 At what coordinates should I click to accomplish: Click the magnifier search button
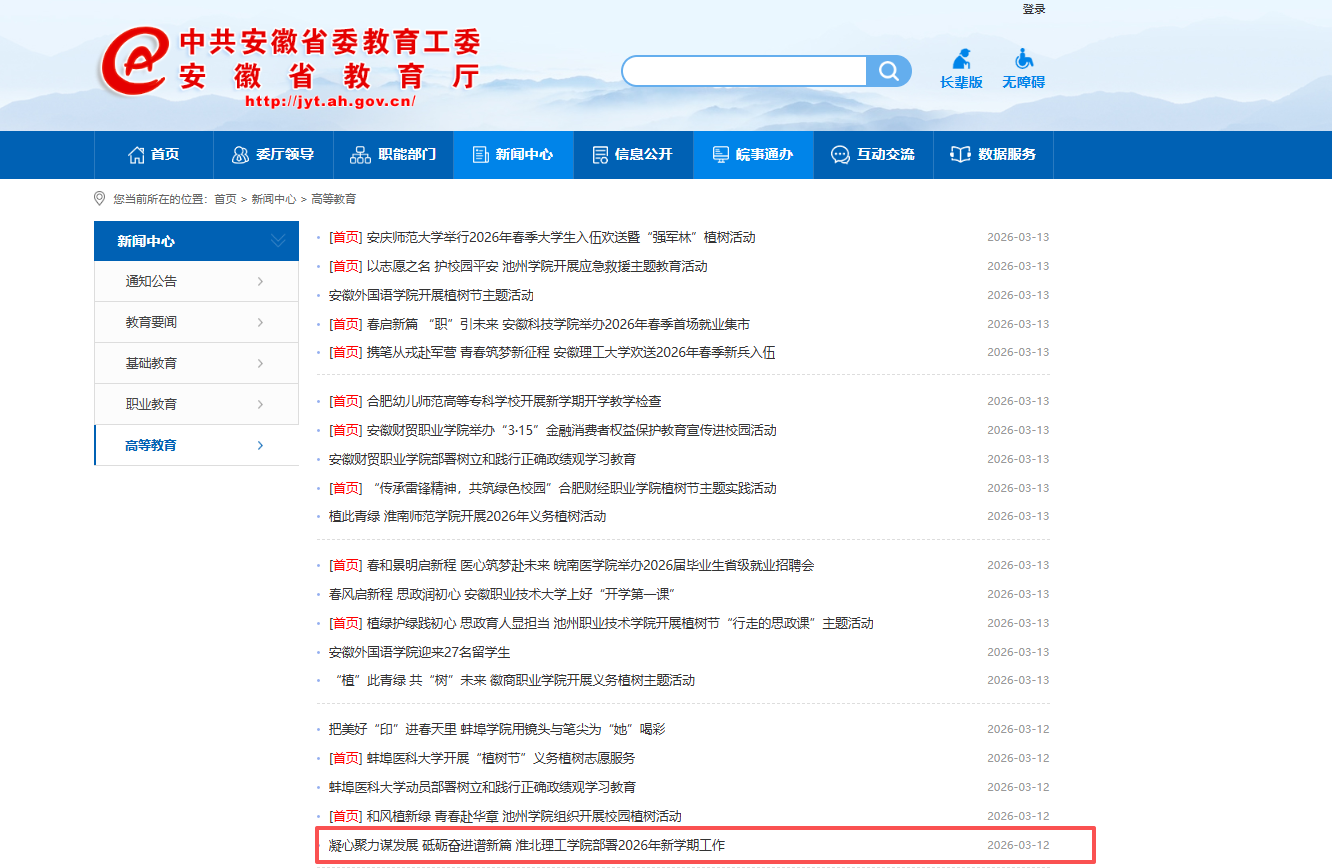pyautogui.click(x=888, y=71)
